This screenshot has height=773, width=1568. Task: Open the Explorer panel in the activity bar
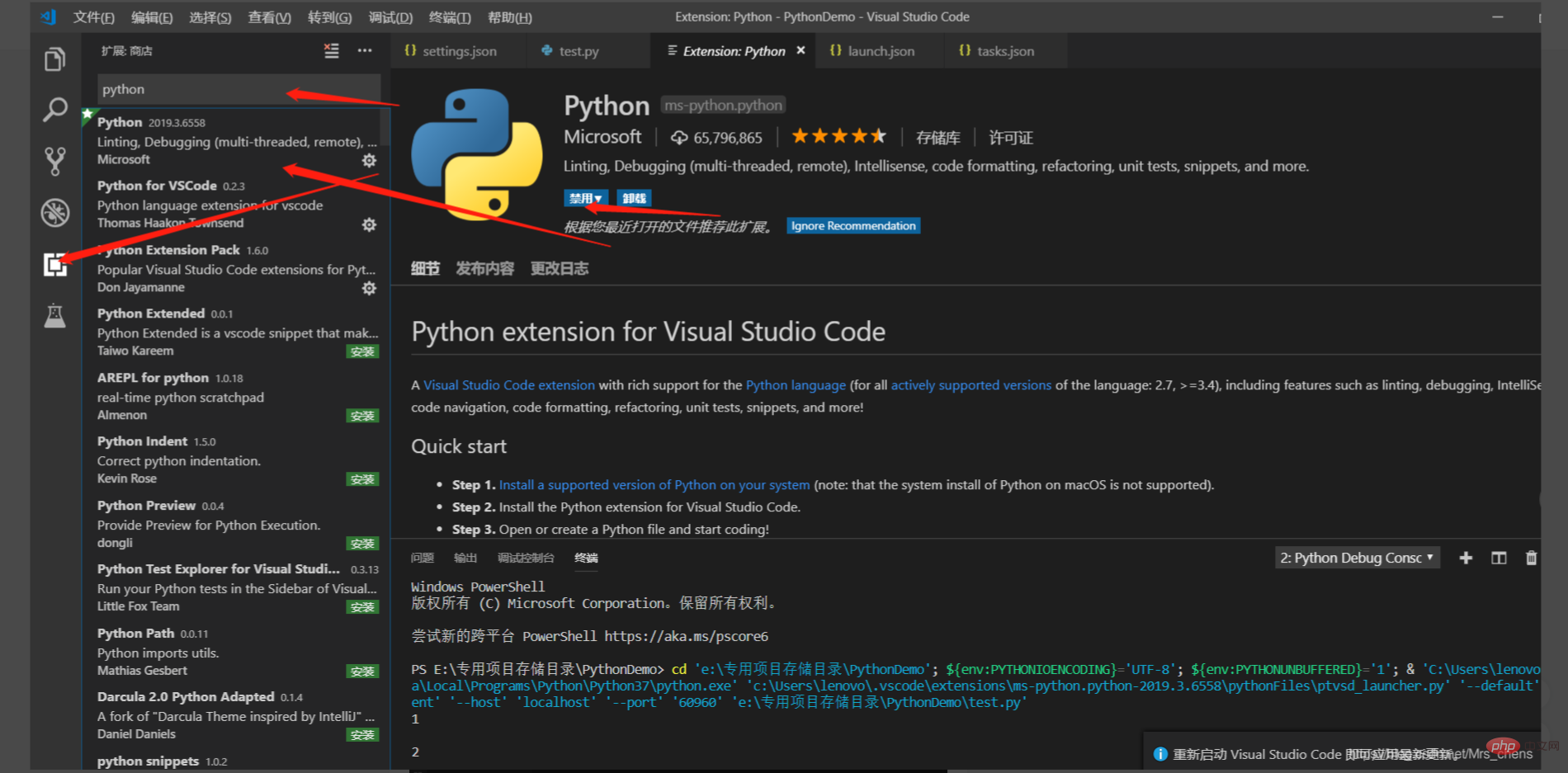click(x=54, y=59)
